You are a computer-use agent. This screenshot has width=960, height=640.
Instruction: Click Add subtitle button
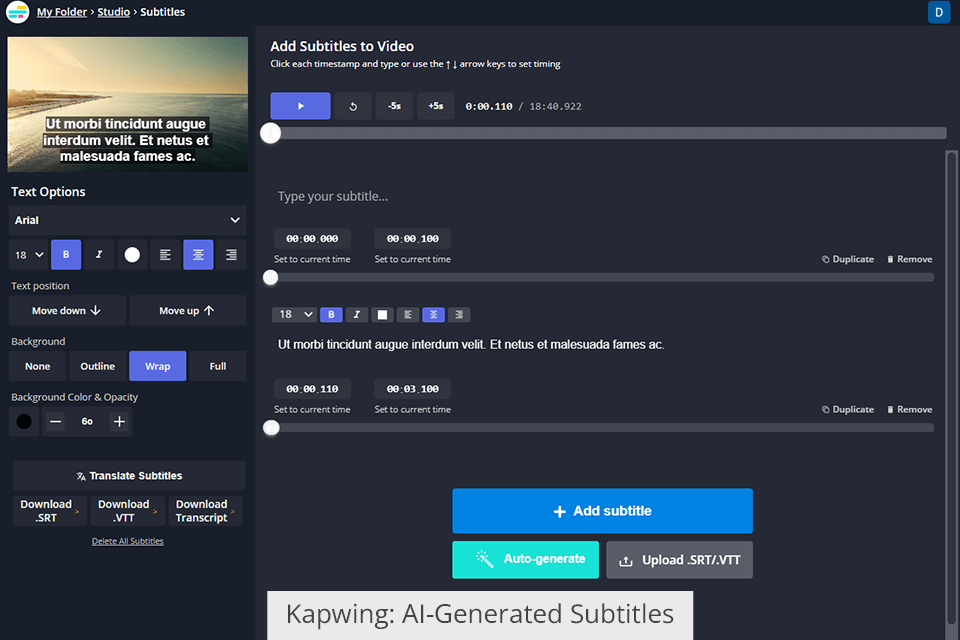tap(602, 511)
